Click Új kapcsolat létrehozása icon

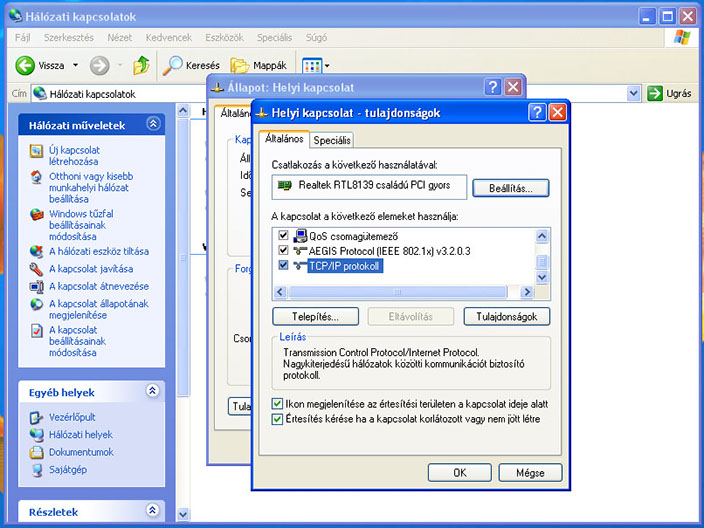(36, 151)
